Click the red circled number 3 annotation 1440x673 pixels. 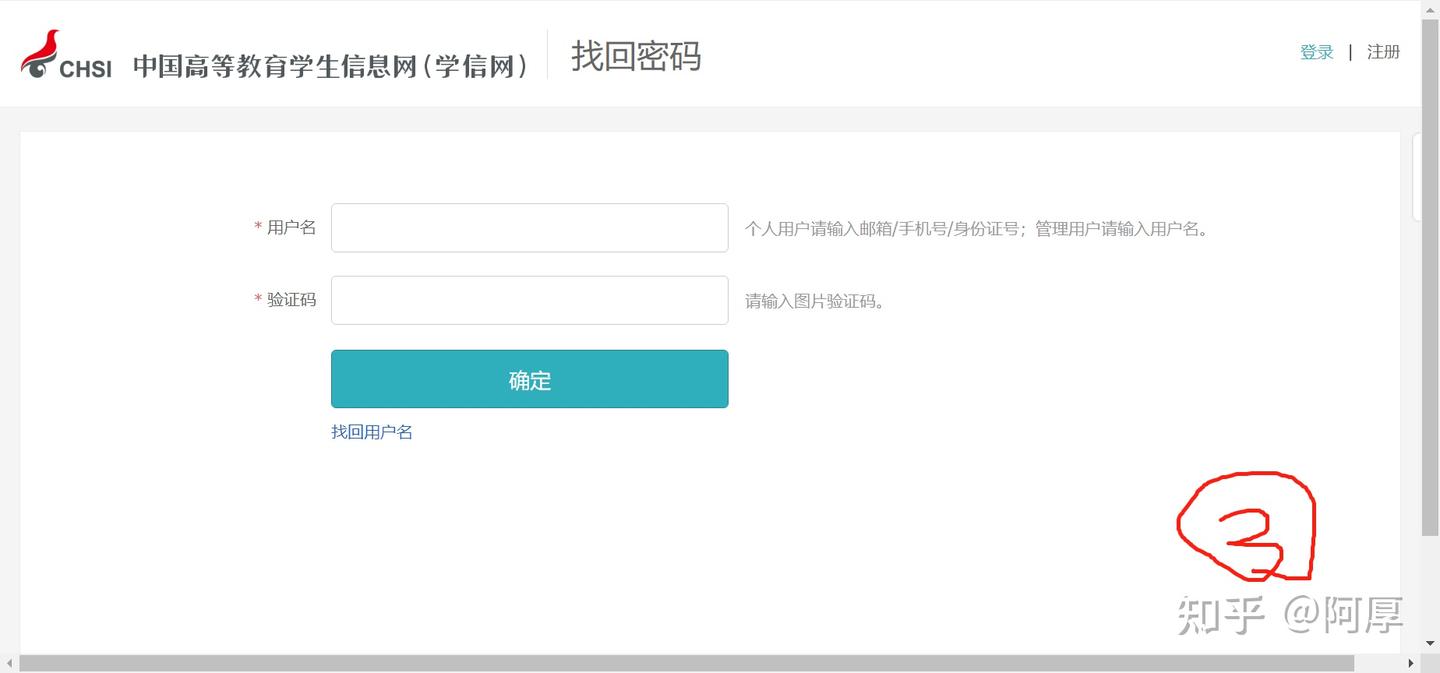click(1246, 527)
